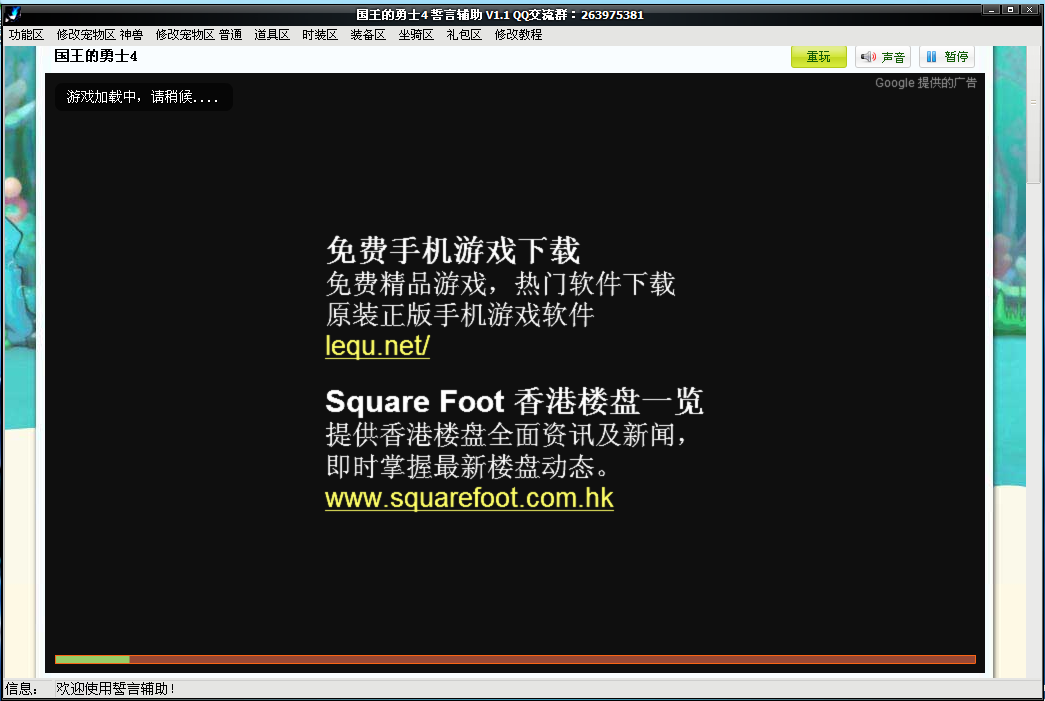The image size is (1045, 701).
Task: Minimize the 誓言辅助 window
Action: pos(991,9)
